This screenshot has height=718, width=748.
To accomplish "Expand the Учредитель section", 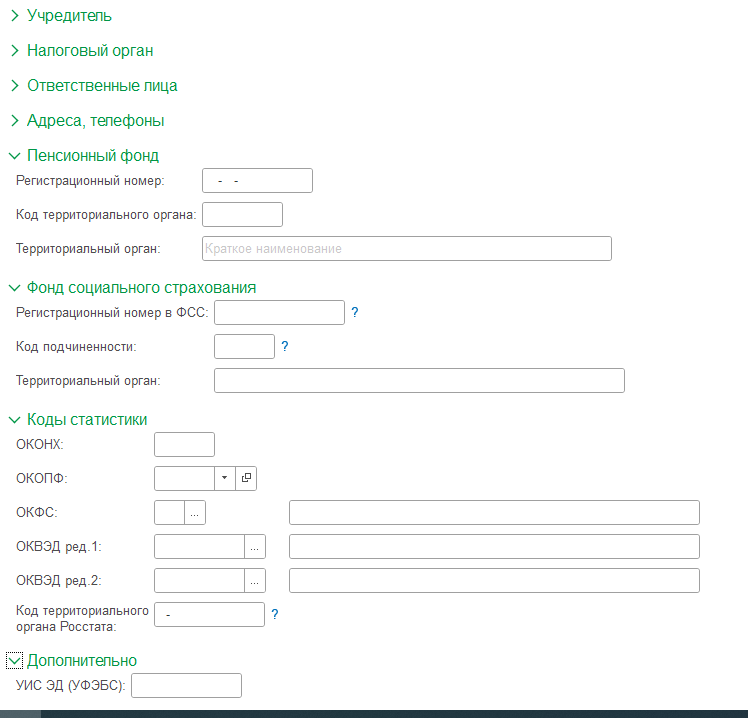I will click(15, 16).
